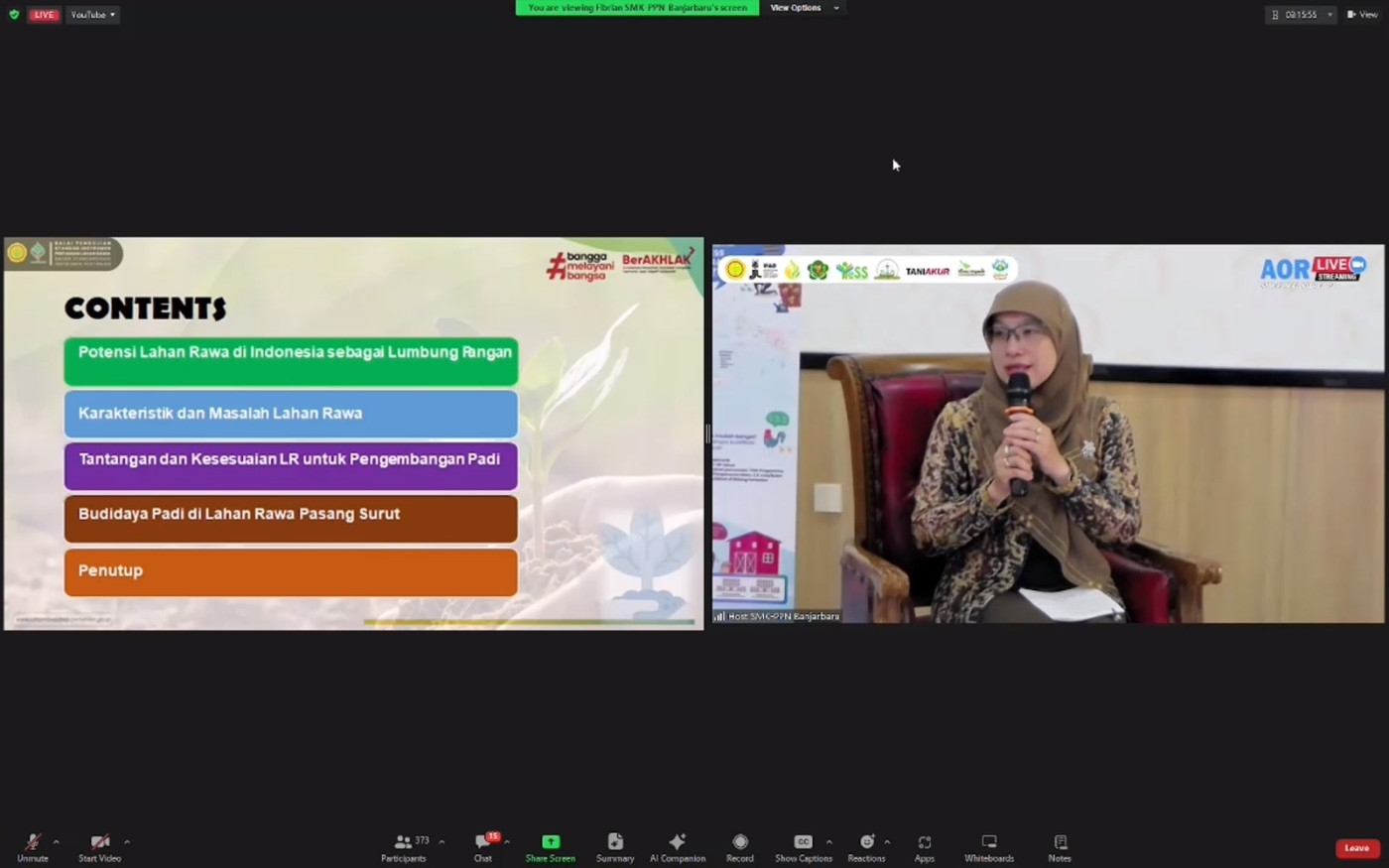Toggle Show Captions in the toolbar

tap(803, 842)
